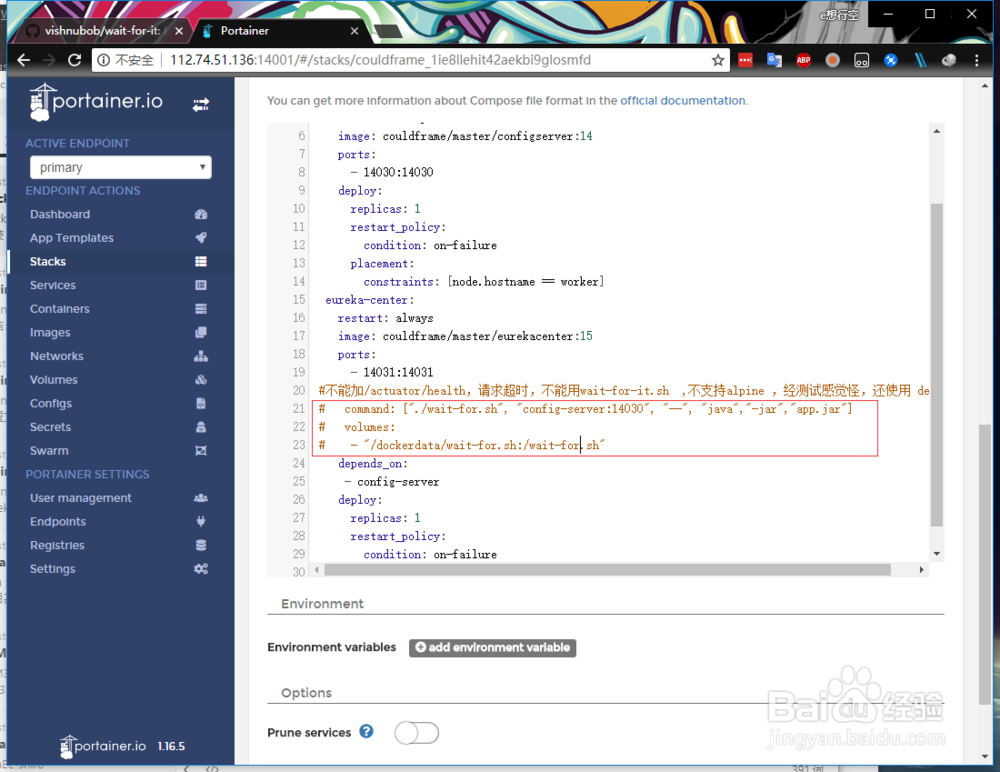The image size is (1000, 772).
Task: Click the editor horizontal scrollbar
Action: pos(607,570)
